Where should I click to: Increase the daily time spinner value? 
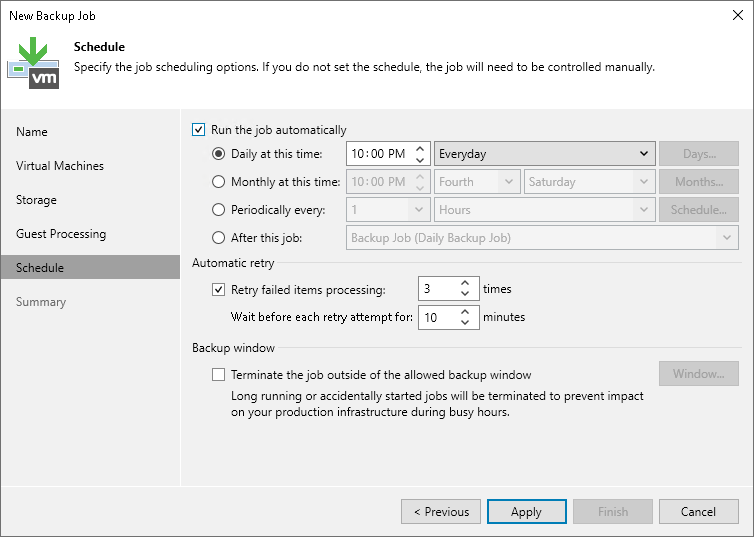point(421,149)
